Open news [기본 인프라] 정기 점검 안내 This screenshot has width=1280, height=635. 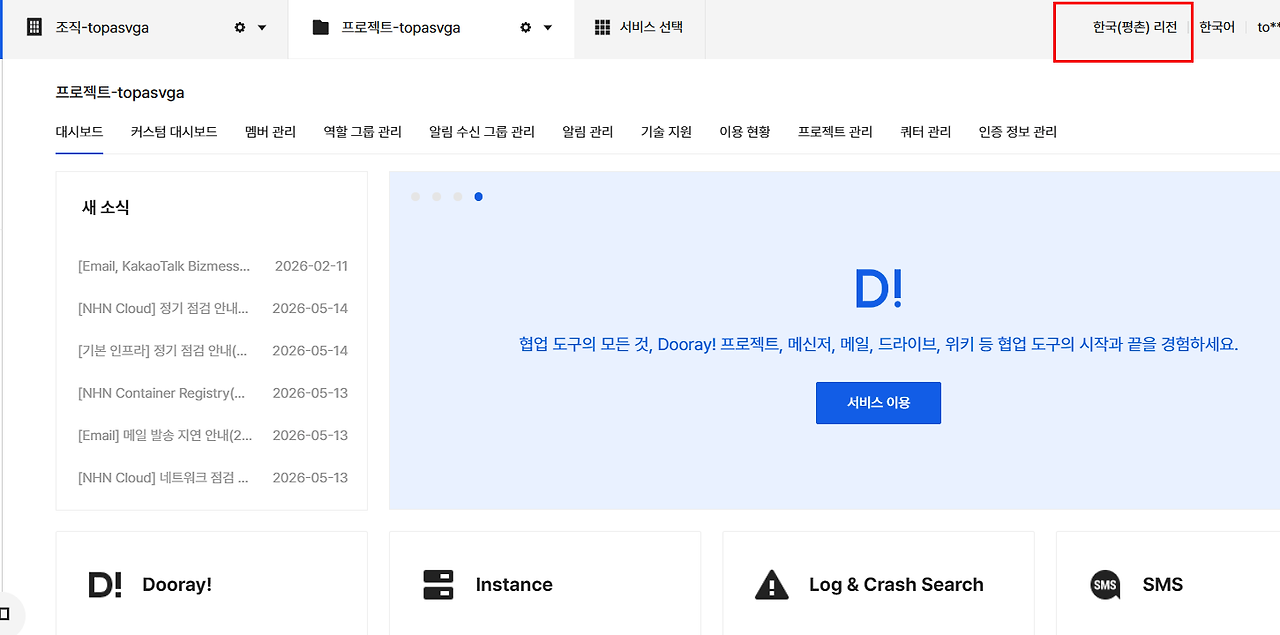162,350
